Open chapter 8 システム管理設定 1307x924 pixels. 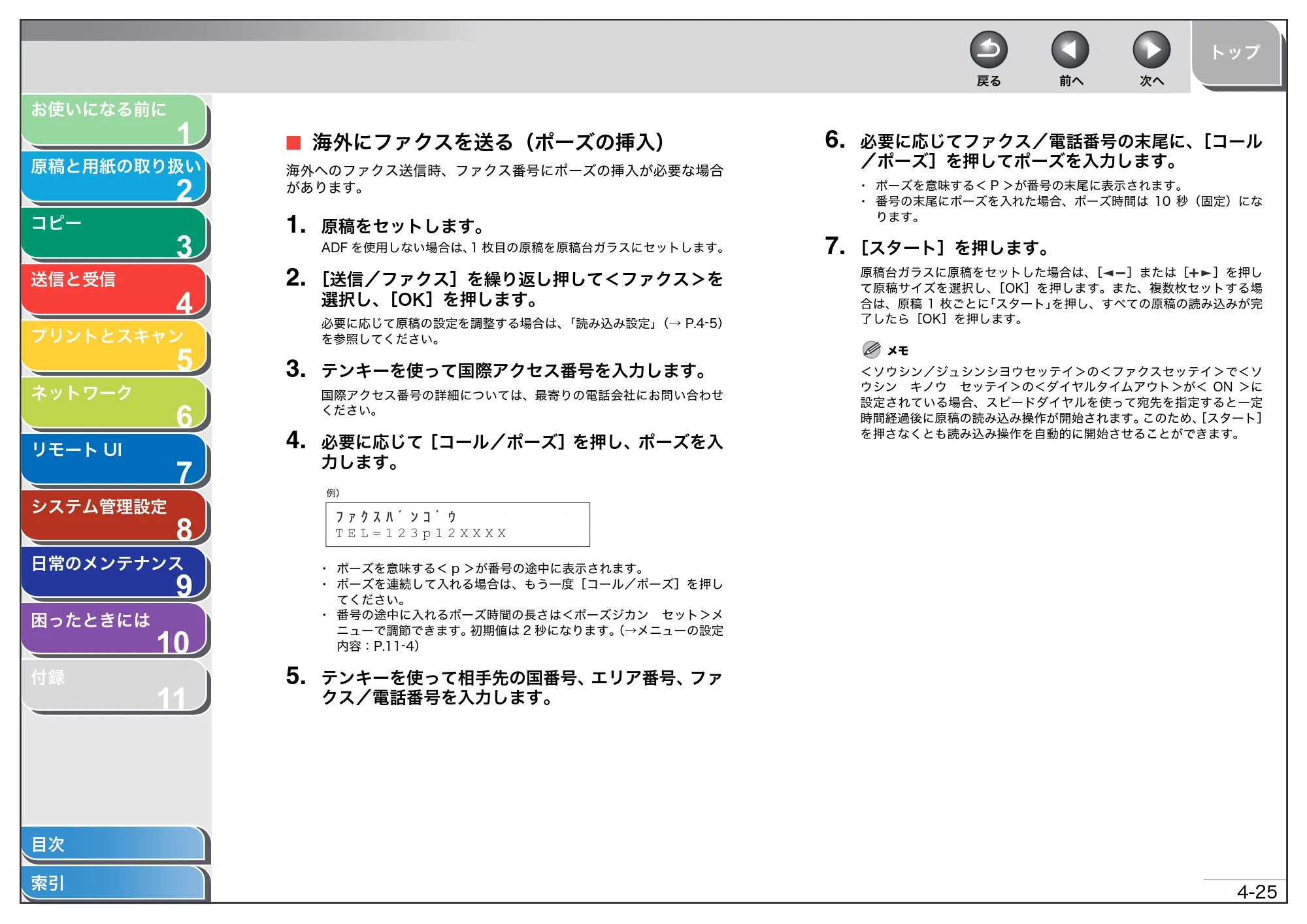point(114,516)
